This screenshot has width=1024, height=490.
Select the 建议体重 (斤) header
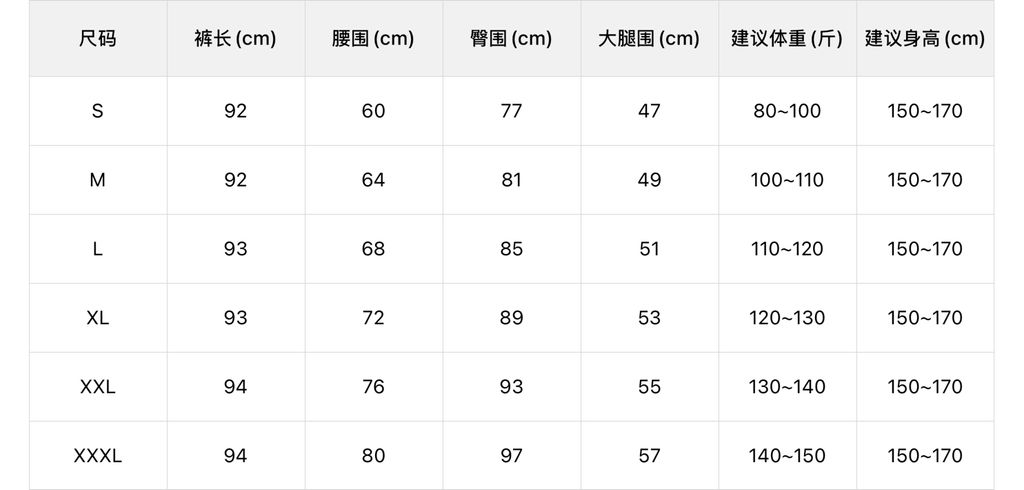pyautogui.click(x=787, y=39)
